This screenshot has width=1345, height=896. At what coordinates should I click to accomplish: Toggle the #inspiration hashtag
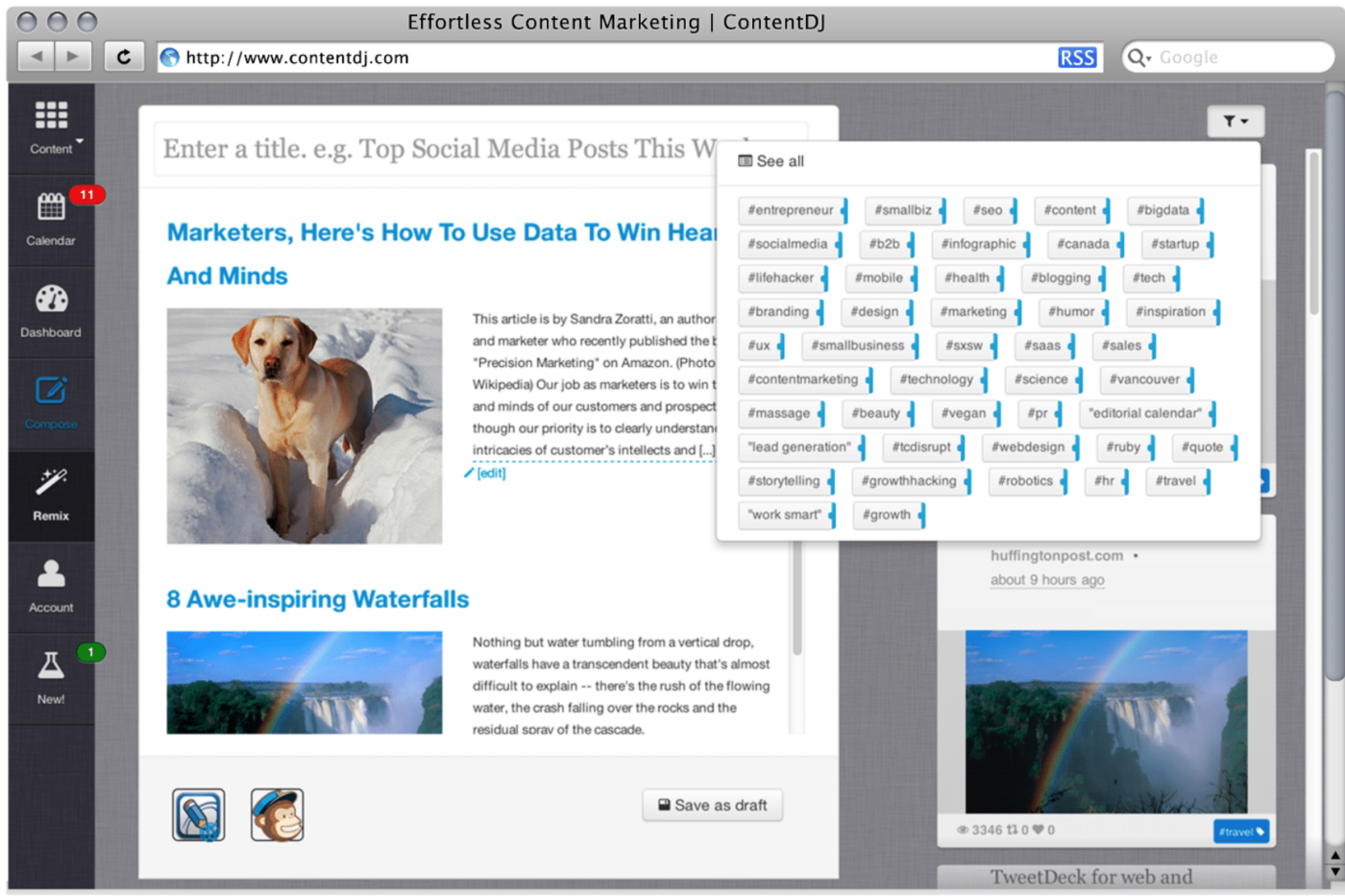[x=1170, y=311]
